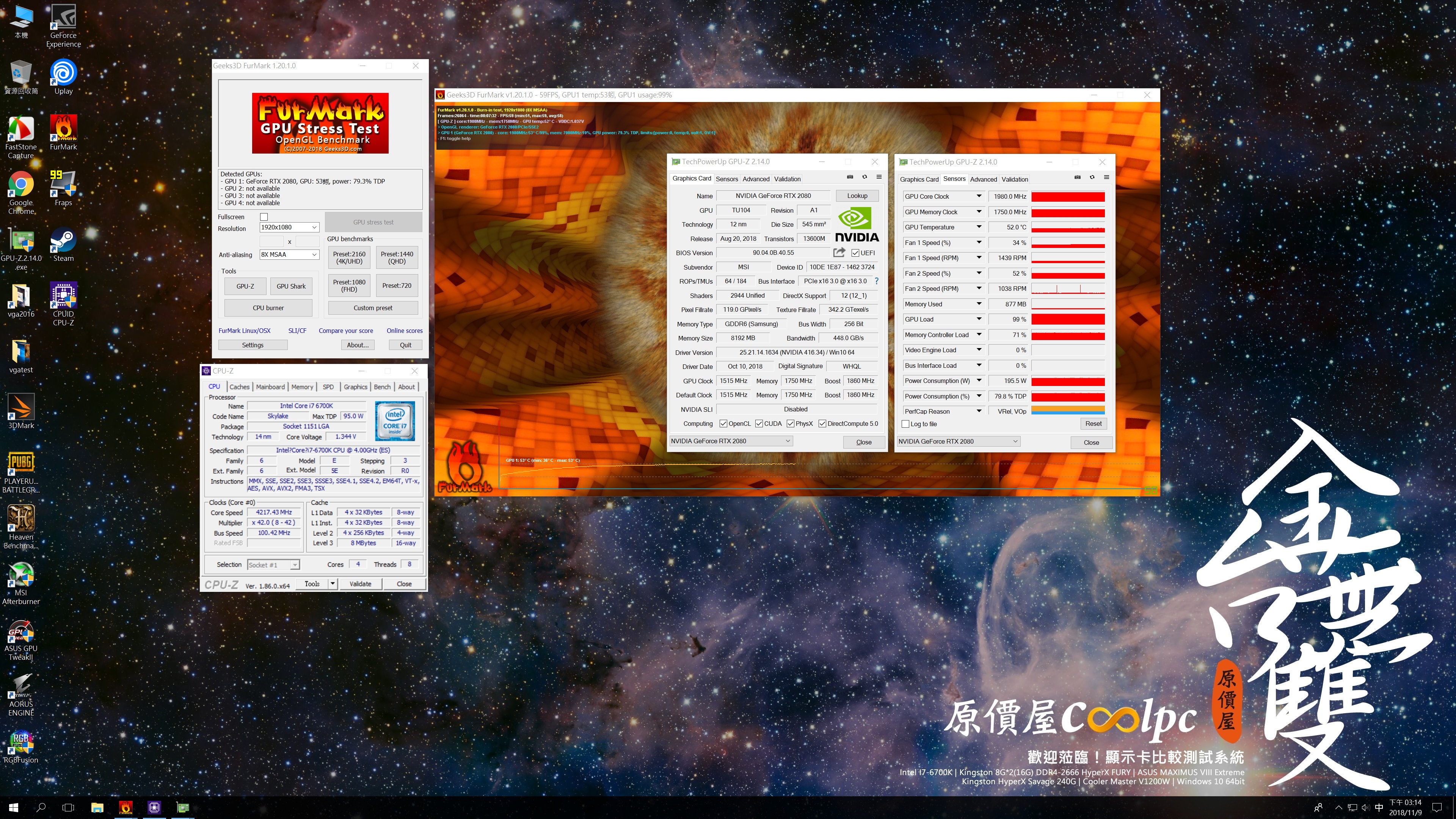
Task: Switch to Mainboard tab in CPU-Z
Action: [270, 387]
